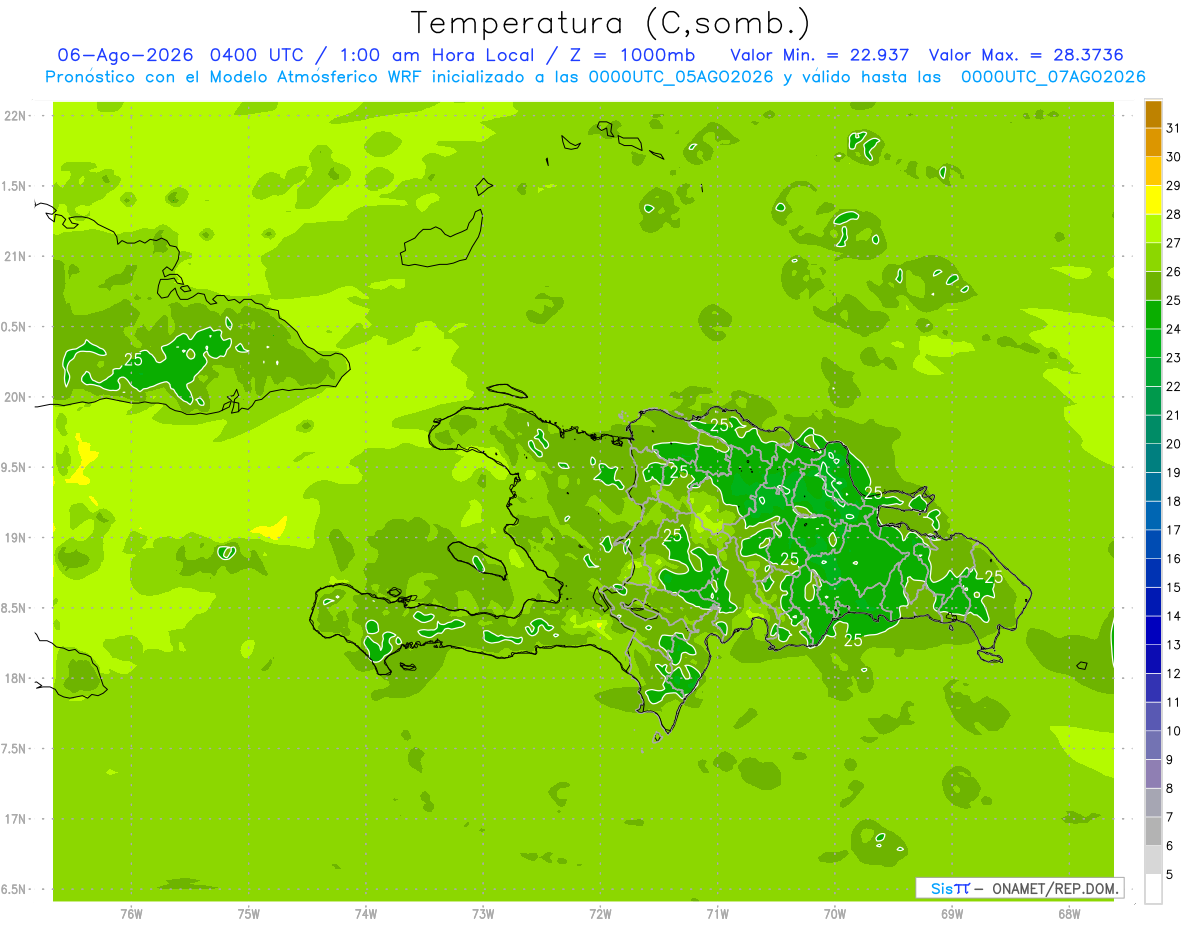Click the "72W" longitude axis label

point(600,914)
